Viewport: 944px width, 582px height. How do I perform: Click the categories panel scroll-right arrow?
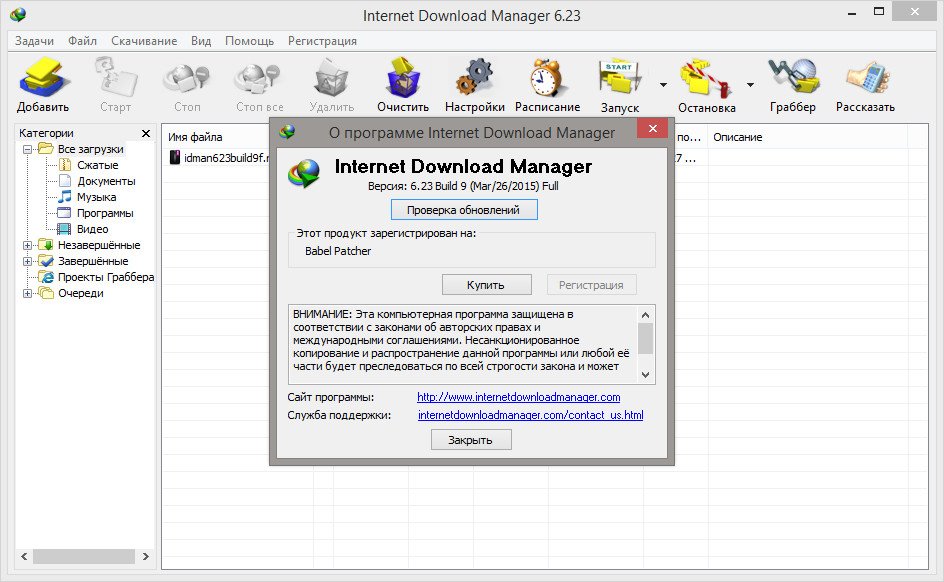click(145, 557)
